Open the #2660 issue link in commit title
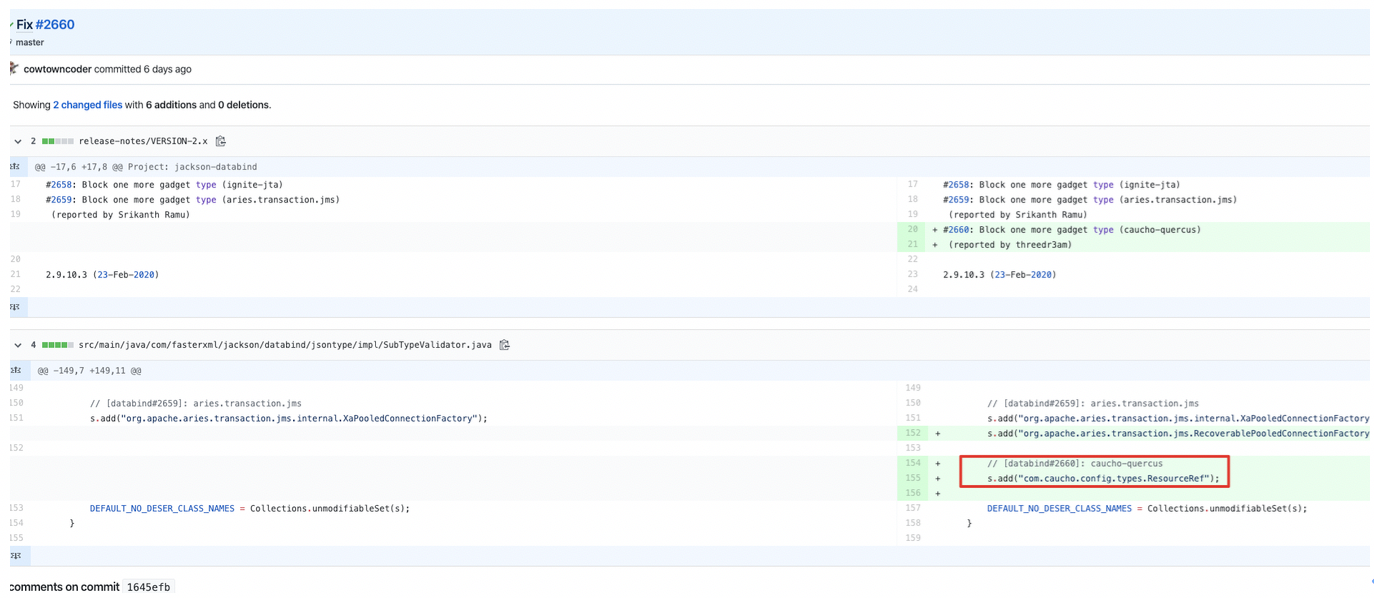 tap(55, 24)
